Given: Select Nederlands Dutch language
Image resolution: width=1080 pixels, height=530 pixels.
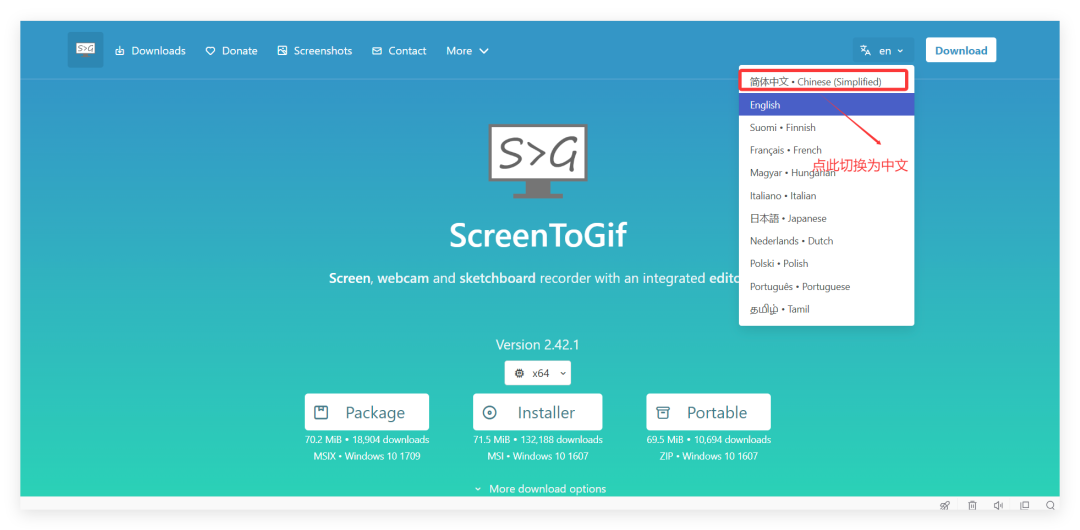Looking at the screenshot, I should click(x=827, y=241).
